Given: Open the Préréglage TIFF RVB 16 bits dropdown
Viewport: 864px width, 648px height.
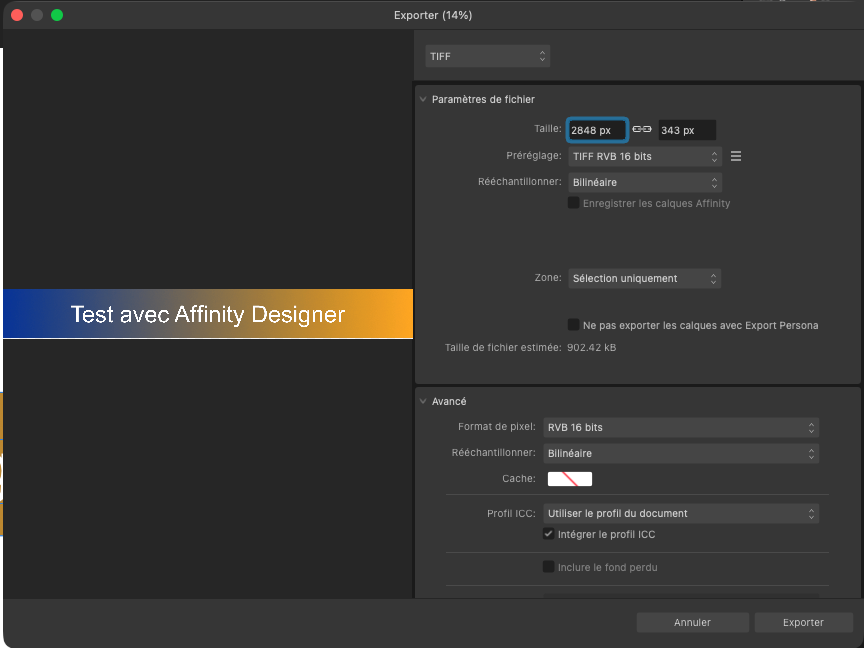Looking at the screenshot, I should tap(644, 156).
